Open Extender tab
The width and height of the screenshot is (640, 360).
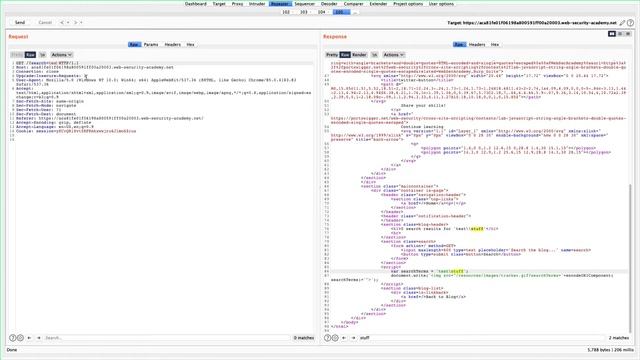pyautogui.click(x=378, y=4)
